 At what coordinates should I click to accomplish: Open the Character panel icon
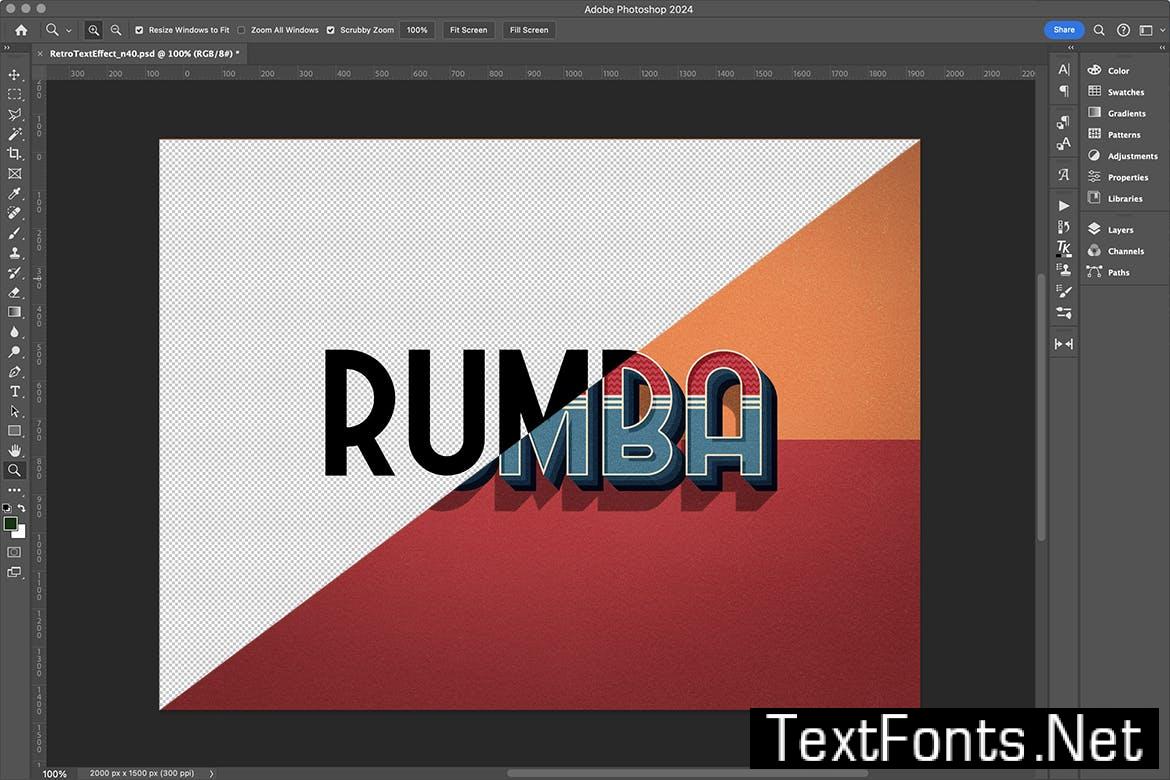pos(1064,69)
